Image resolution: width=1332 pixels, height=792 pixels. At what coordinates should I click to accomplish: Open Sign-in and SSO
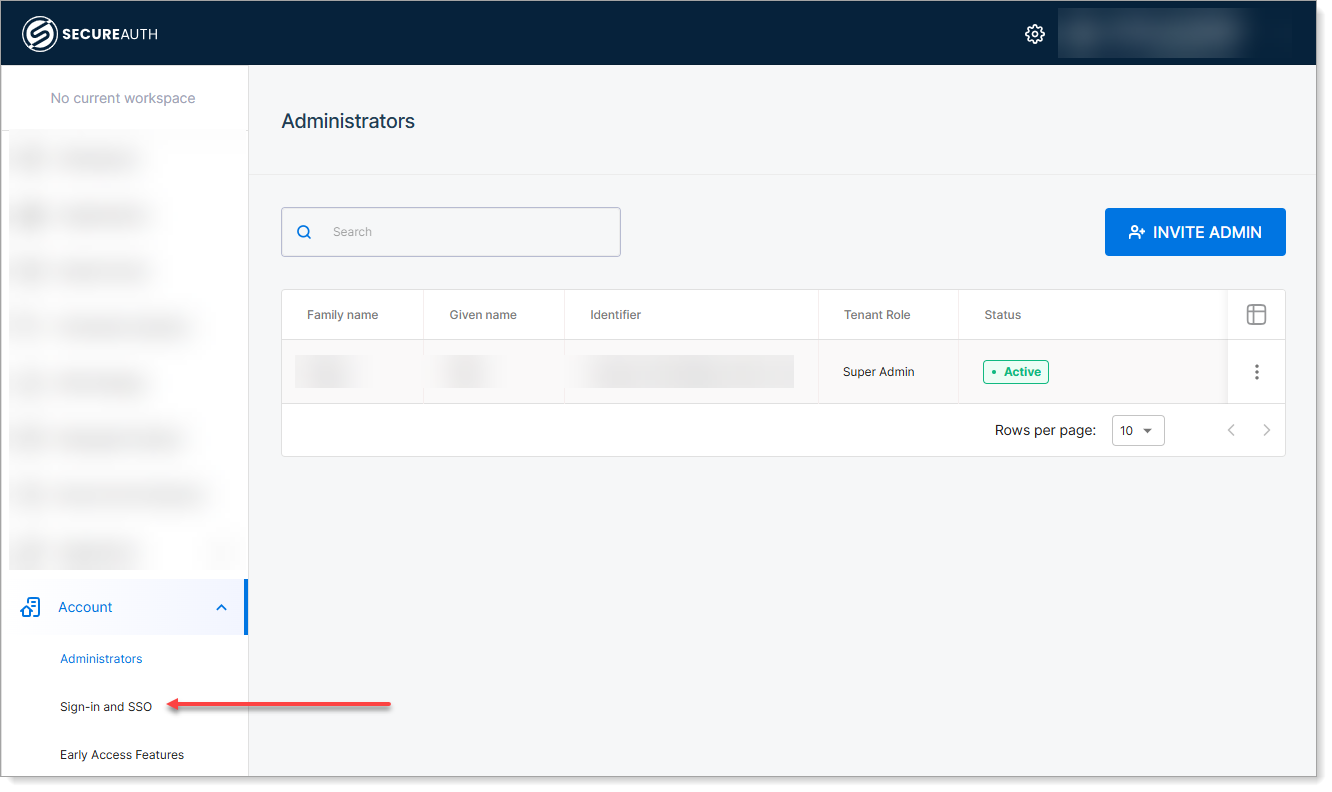[x=106, y=707]
